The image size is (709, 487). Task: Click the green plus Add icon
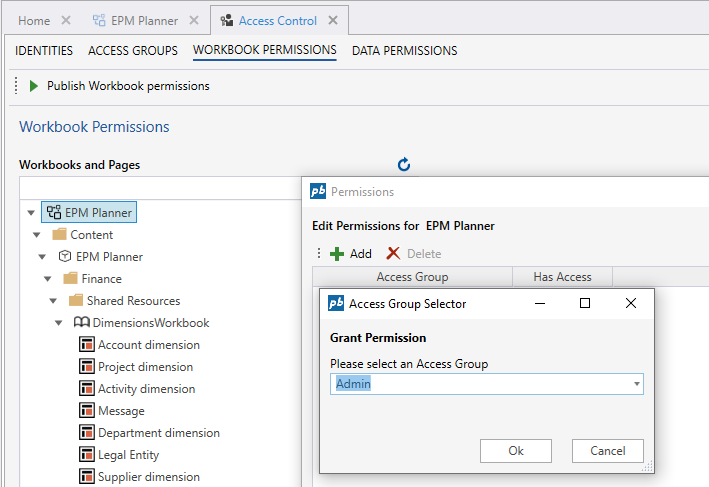(337, 254)
